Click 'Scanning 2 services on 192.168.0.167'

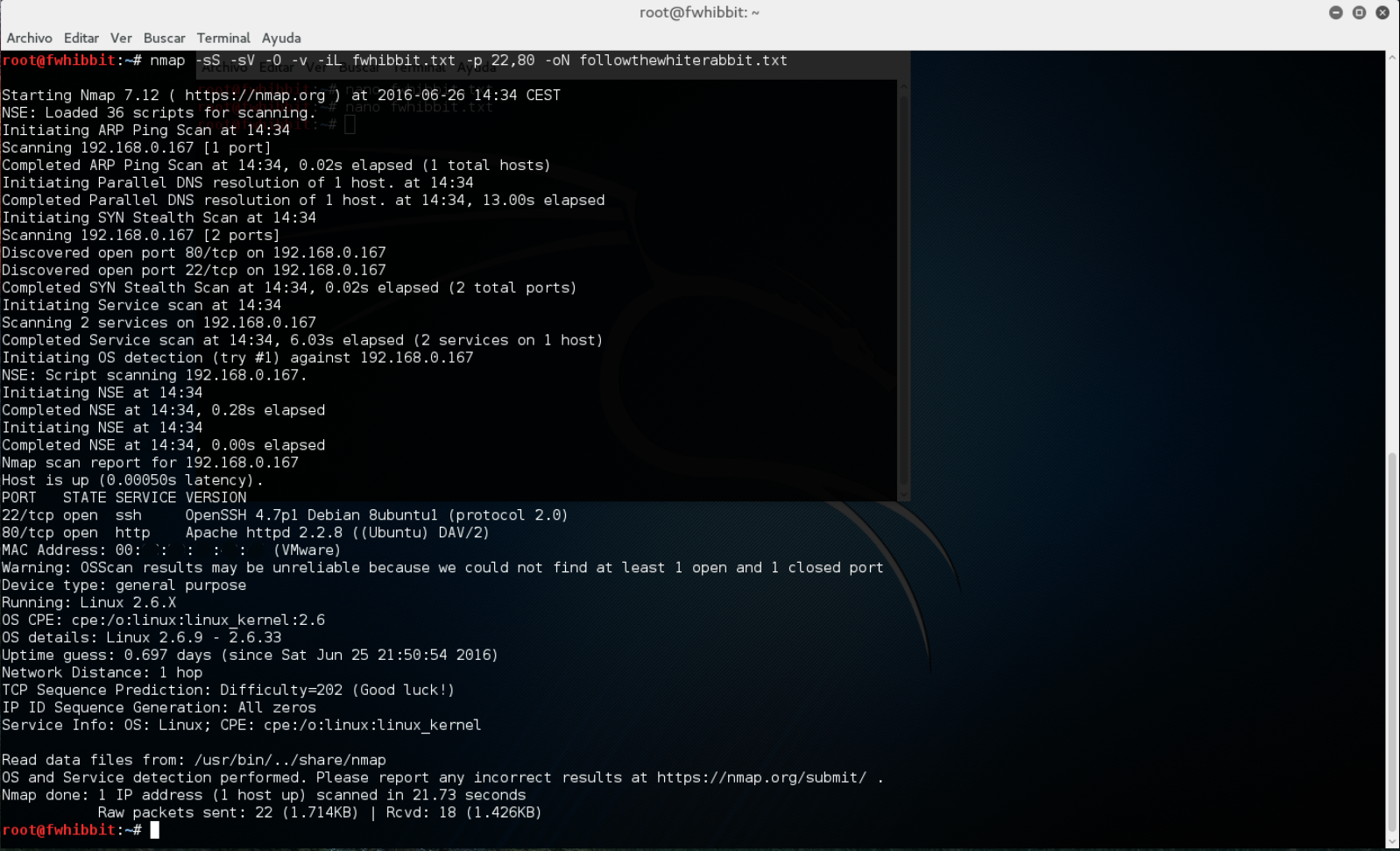(159, 323)
